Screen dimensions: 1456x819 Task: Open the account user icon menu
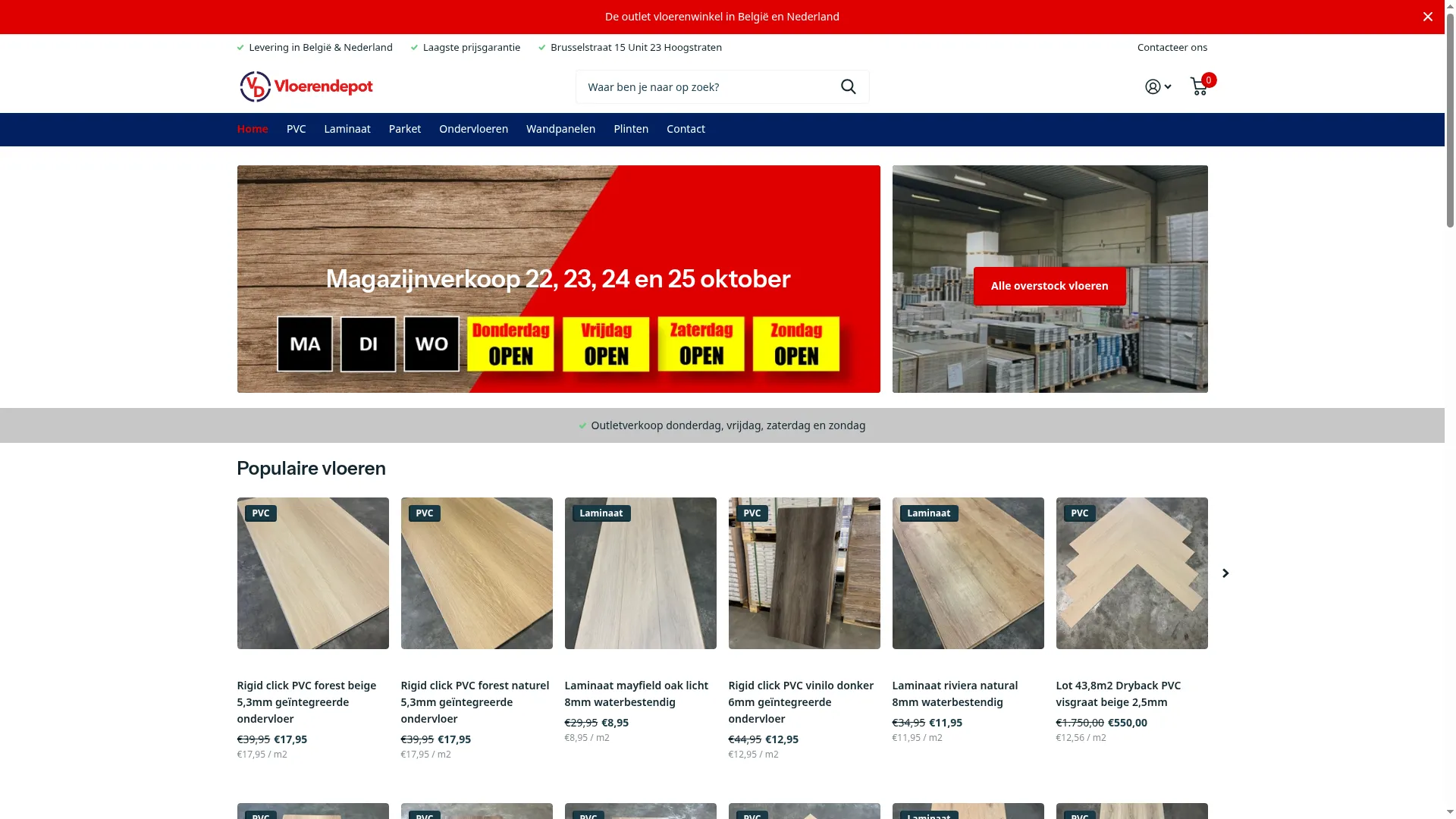(1158, 87)
